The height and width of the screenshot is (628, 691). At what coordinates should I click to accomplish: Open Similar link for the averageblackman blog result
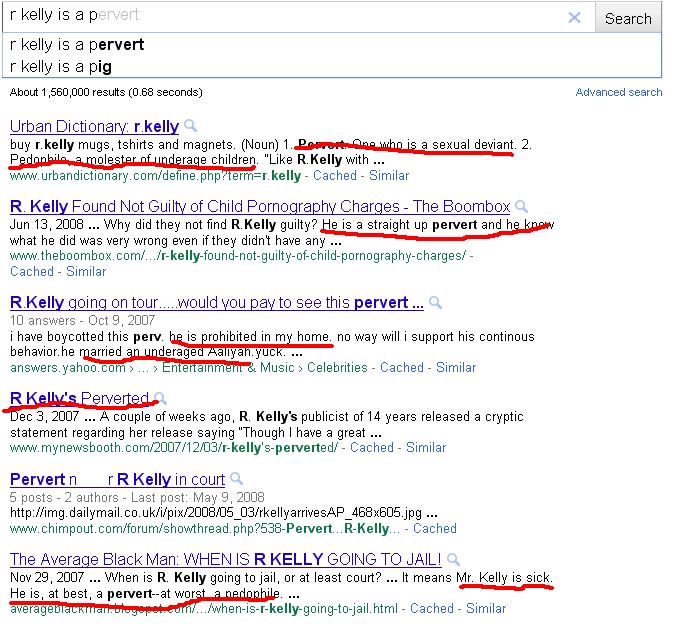click(486, 608)
